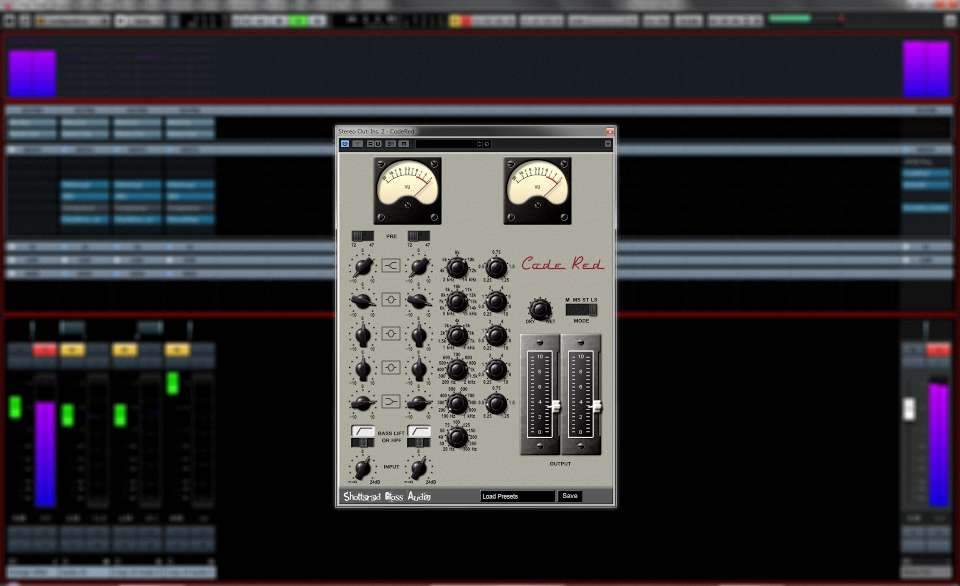
Task: Click the left channel fourth band gain knob
Action: [x=363, y=369]
